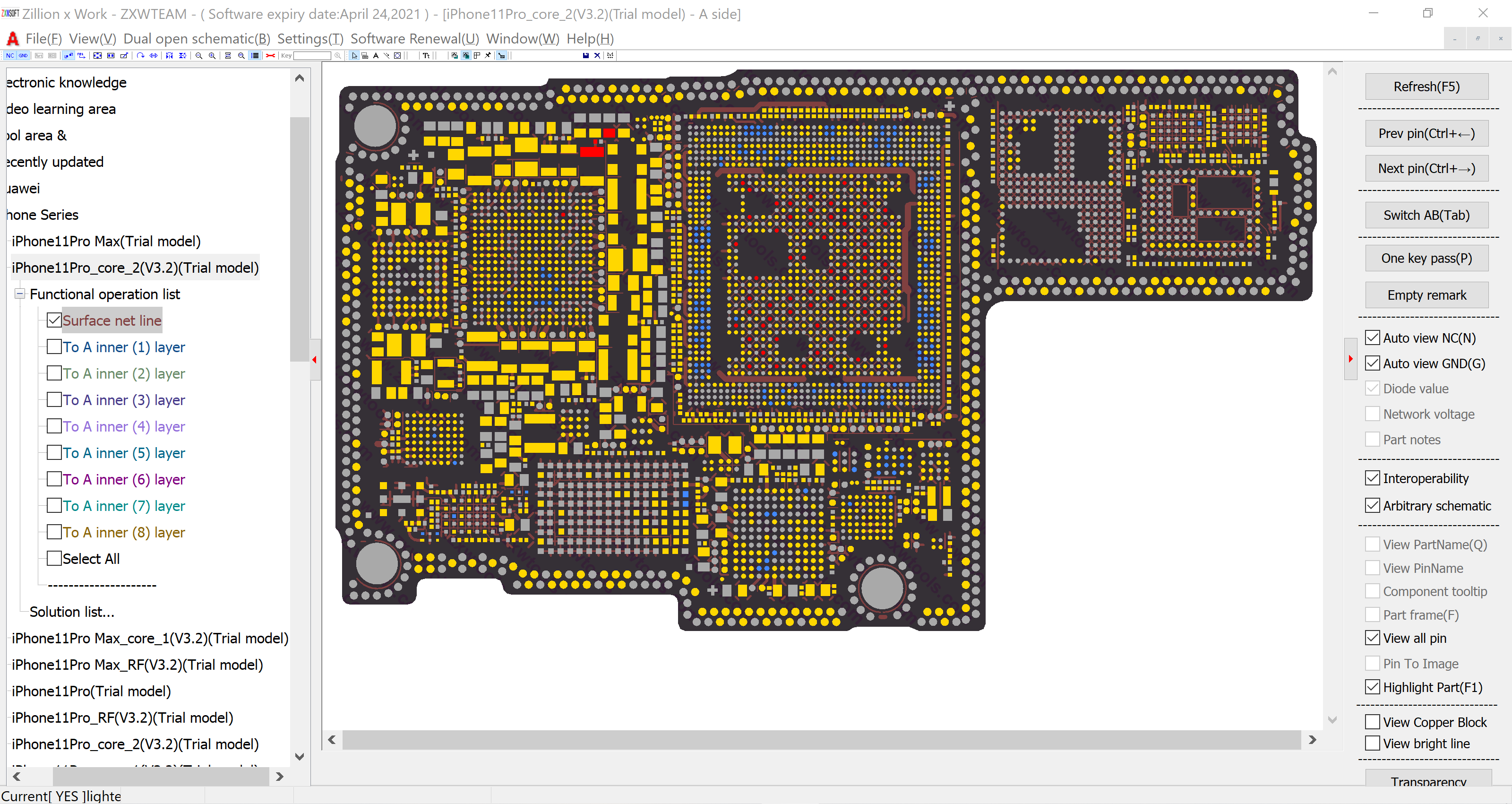Screen dimensions: 1512x804
Task: Click Next pin navigation button
Action: (x=1425, y=168)
